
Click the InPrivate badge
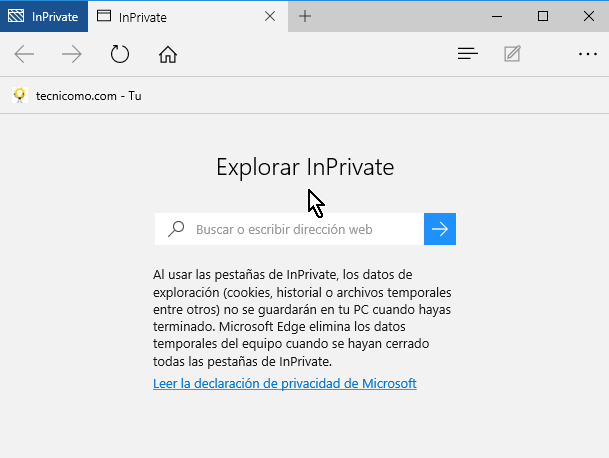point(44,17)
